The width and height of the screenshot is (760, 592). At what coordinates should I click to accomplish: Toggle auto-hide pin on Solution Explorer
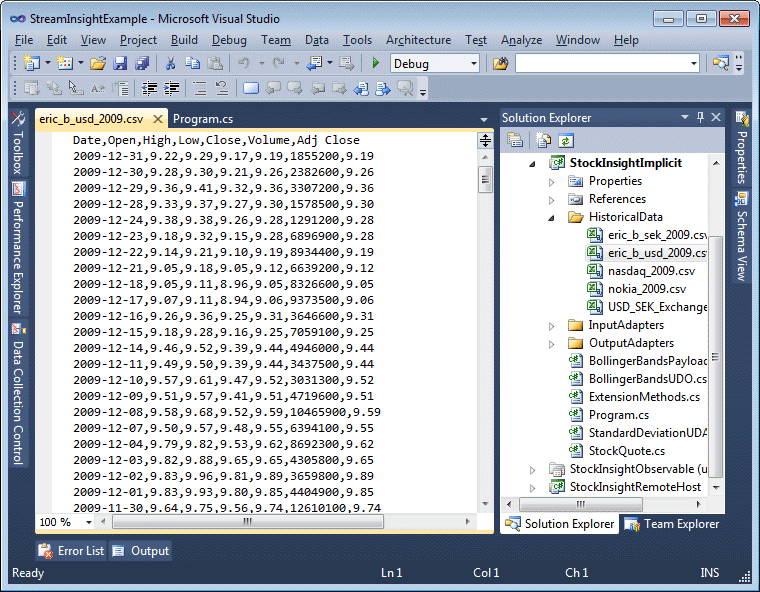coord(700,117)
